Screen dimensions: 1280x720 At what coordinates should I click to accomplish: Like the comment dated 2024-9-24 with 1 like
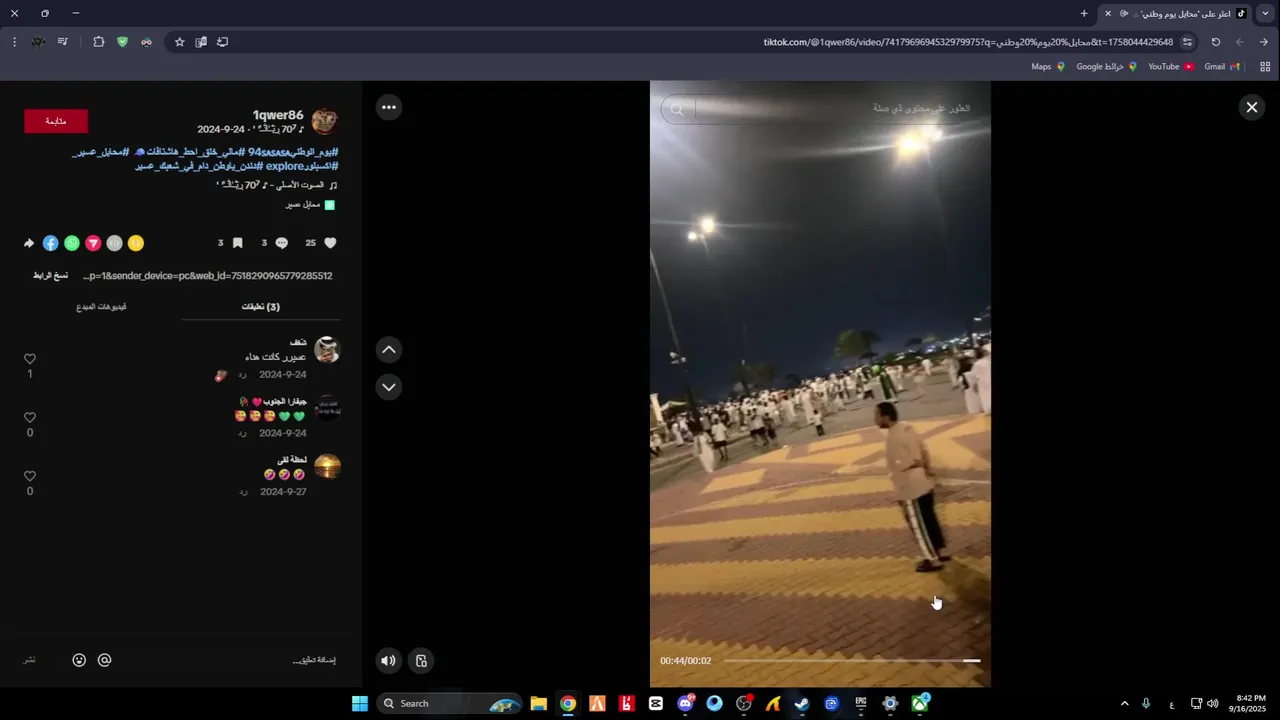click(x=30, y=359)
